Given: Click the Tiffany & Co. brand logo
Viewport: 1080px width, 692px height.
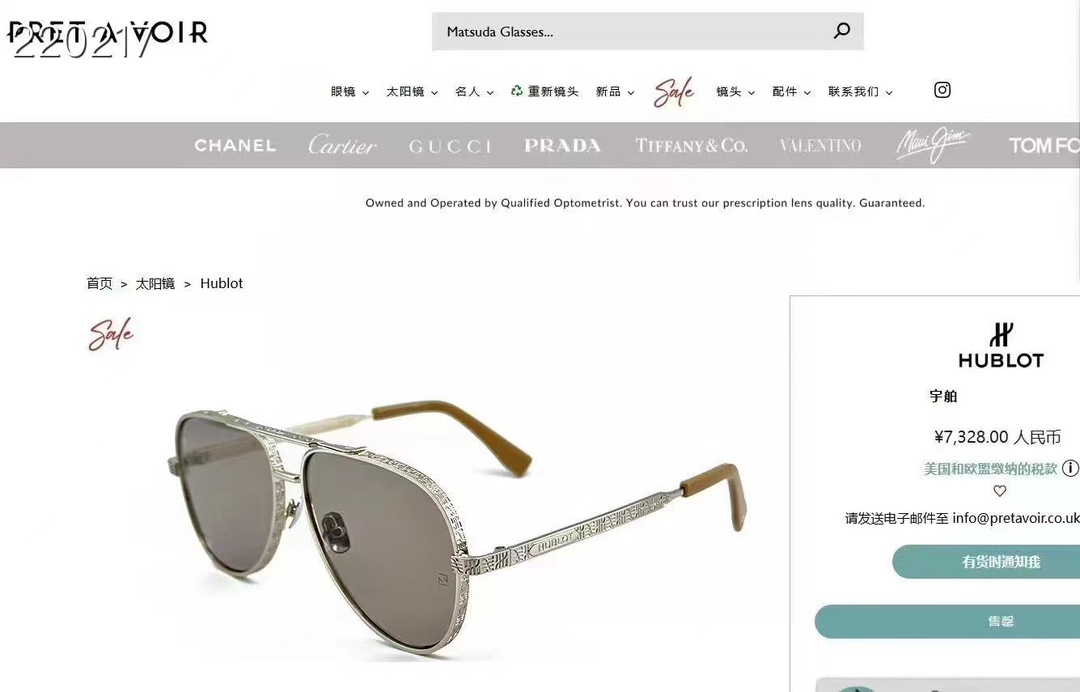Looking at the screenshot, I should pyautogui.click(x=691, y=145).
